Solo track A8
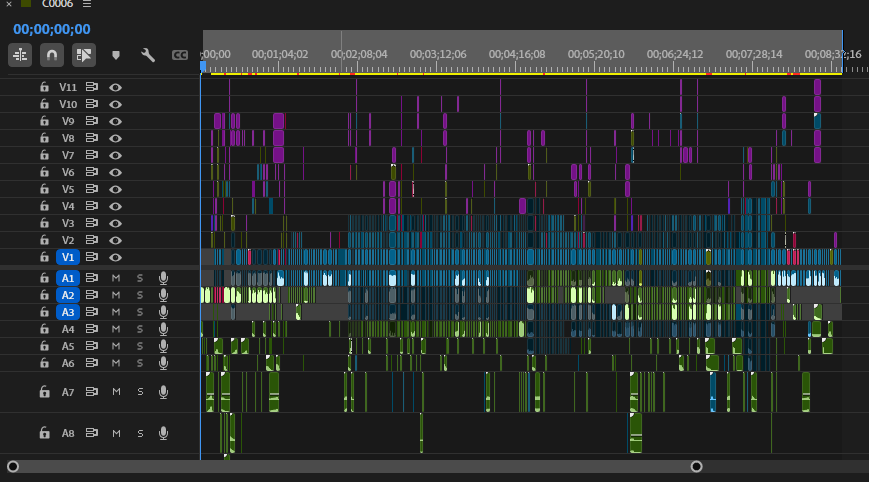Viewport: 869px width, 482px height. pos(140,433)
